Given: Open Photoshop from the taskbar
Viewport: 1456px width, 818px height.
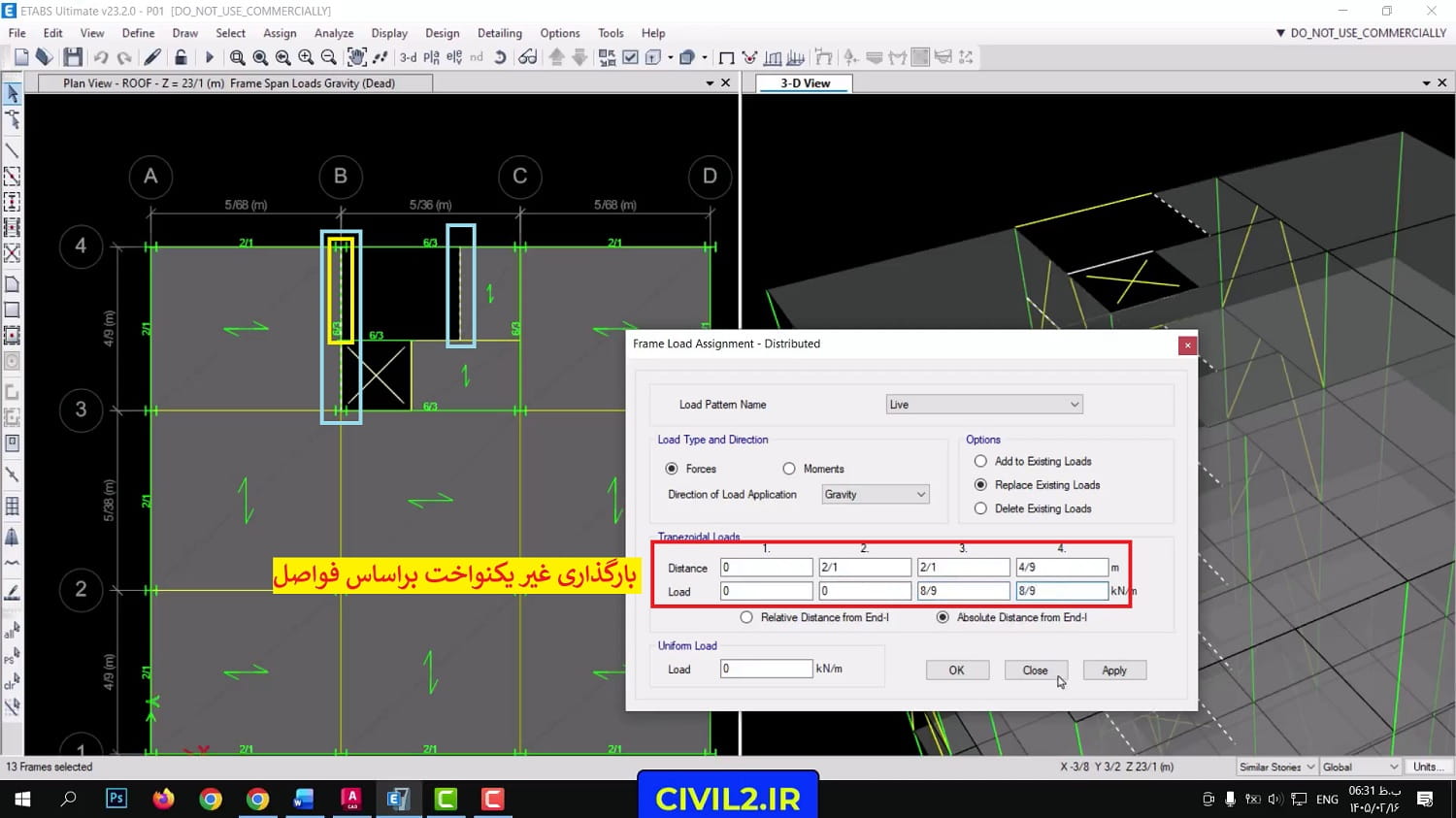Looking at the screenshot, I should pos(116,799).
